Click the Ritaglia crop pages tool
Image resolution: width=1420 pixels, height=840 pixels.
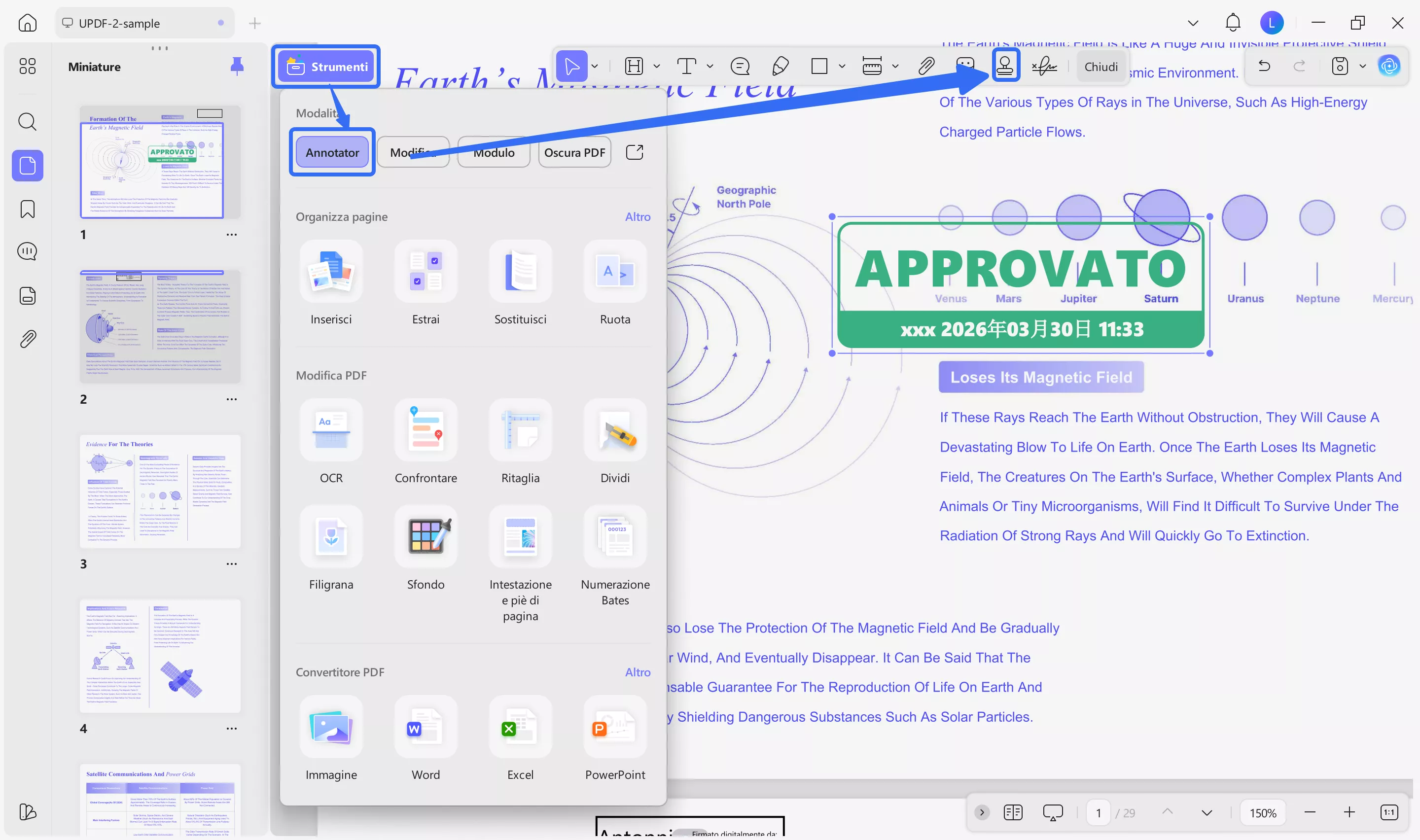[520, 430]
